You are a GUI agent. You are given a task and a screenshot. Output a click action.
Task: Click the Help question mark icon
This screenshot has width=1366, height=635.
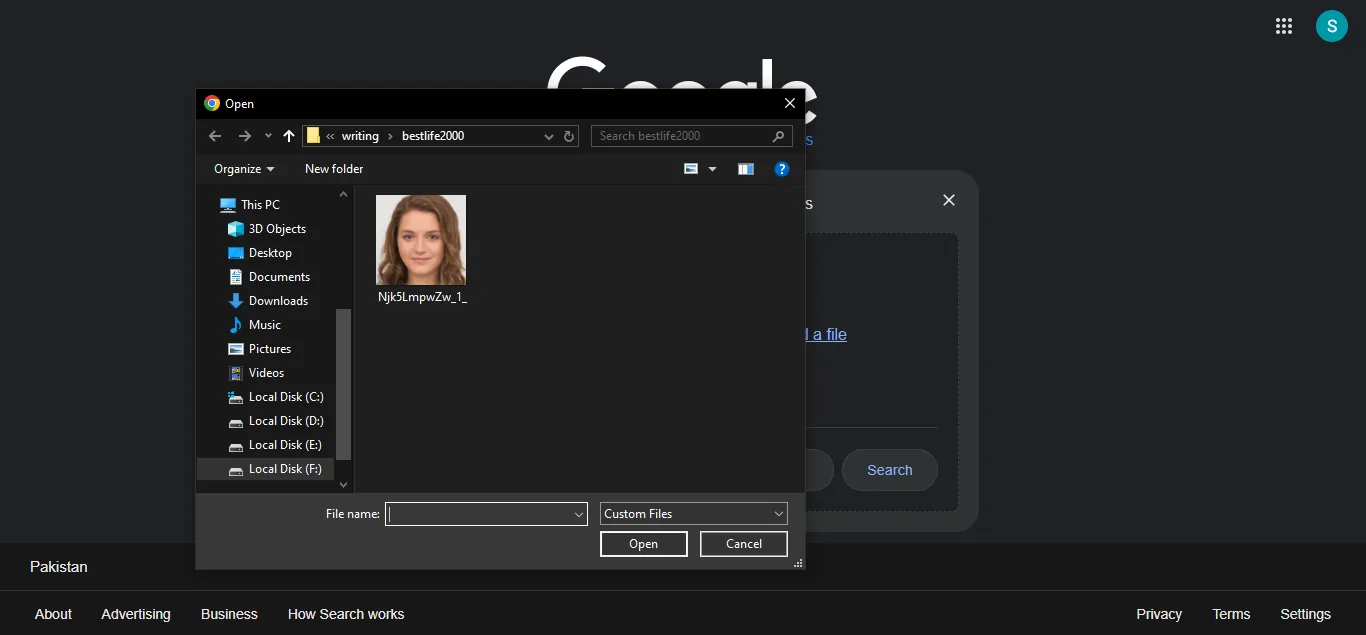[x=782, y=169]
